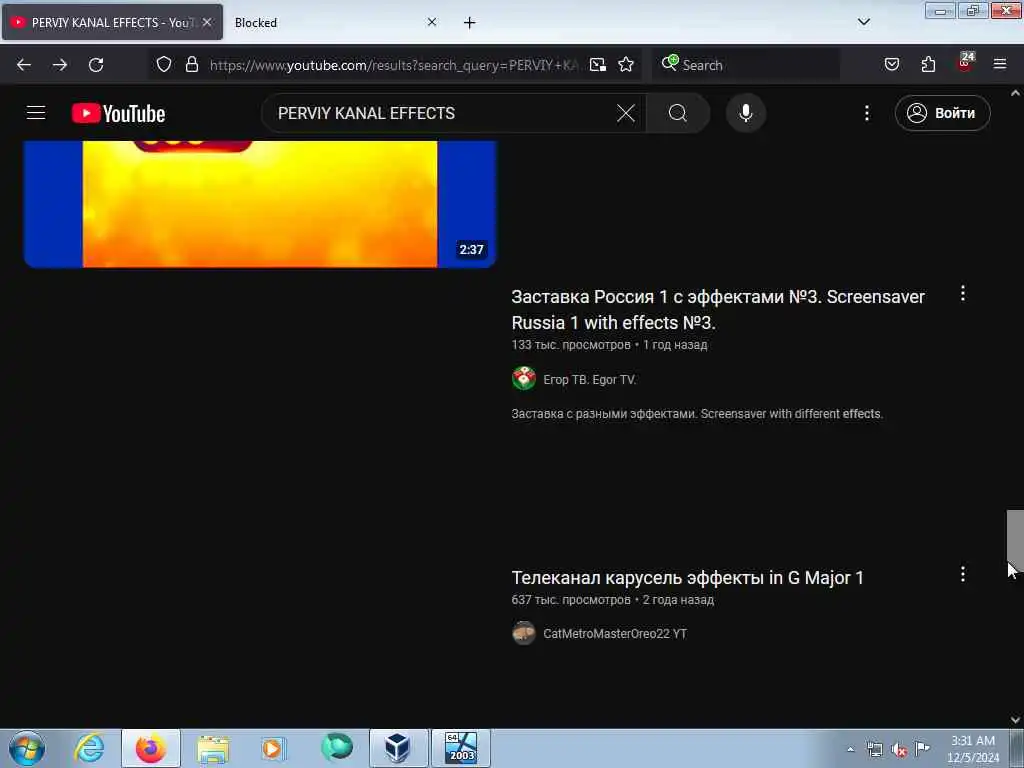
Task: Go to YouTube home via logo
Action: (x=118, y=113)
